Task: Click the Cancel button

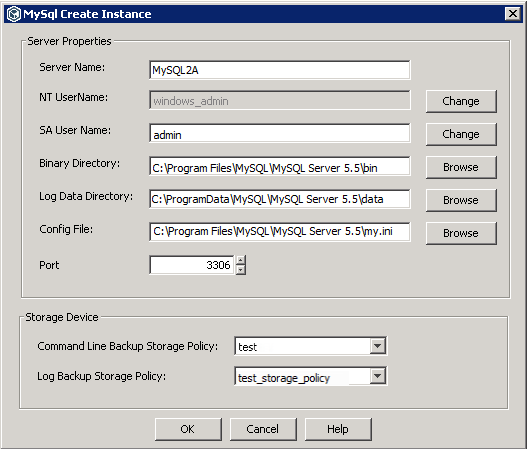Action: [x=263, y=429]
